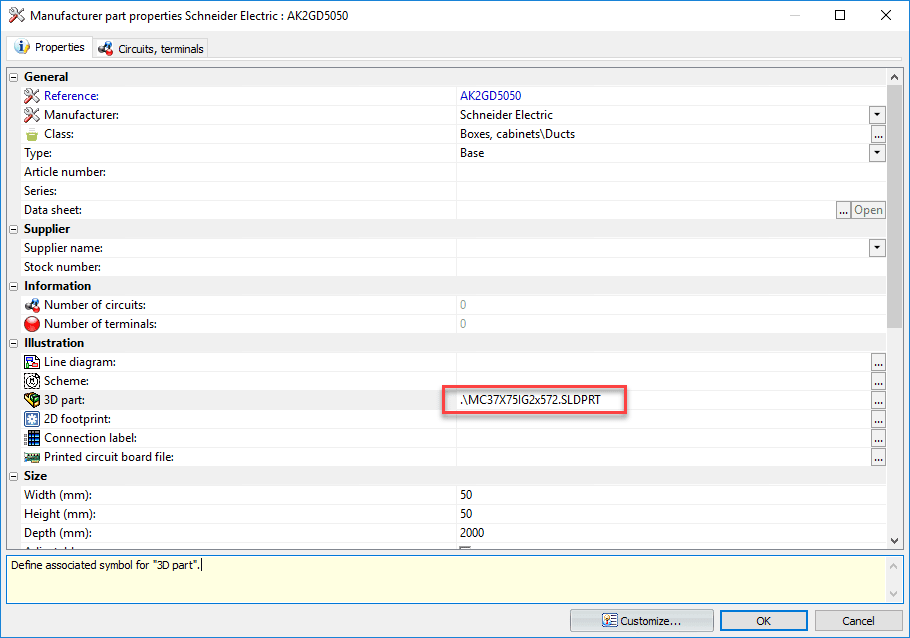Click the Scheme symbol icon
Screen dimensions: 910x638
pyautogui.click(x=32, y=381)
